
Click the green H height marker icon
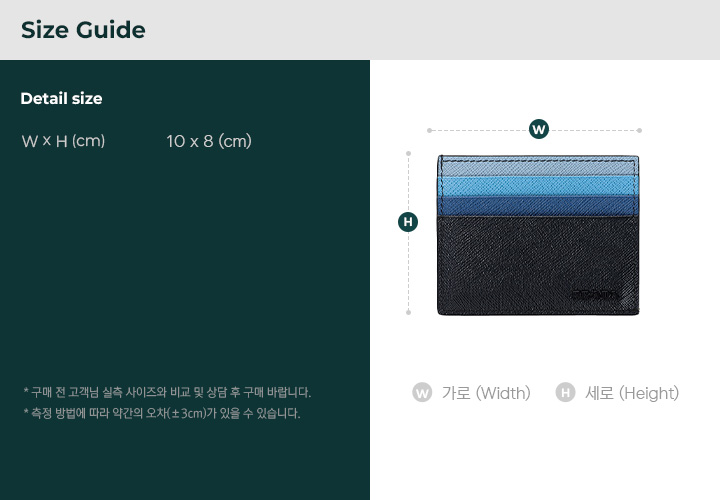point(408,222)
